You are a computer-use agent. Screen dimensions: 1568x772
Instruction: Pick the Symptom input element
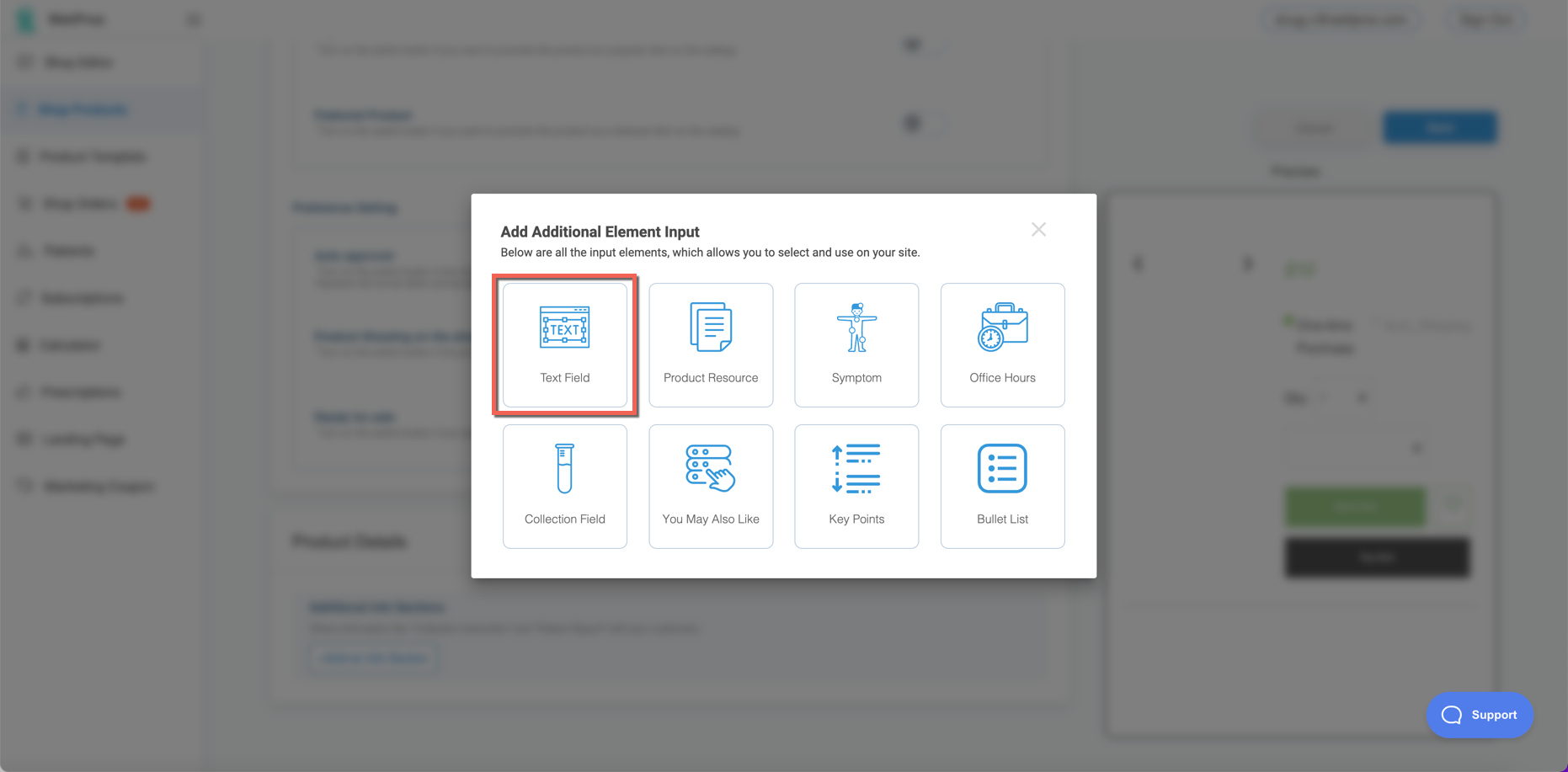click(856, 345)
